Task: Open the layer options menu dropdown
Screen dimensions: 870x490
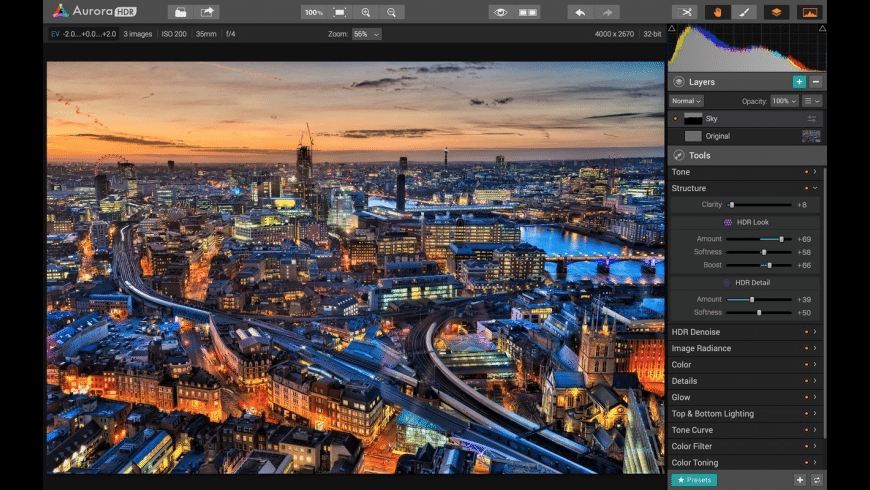Action: [x=812, y=101]
